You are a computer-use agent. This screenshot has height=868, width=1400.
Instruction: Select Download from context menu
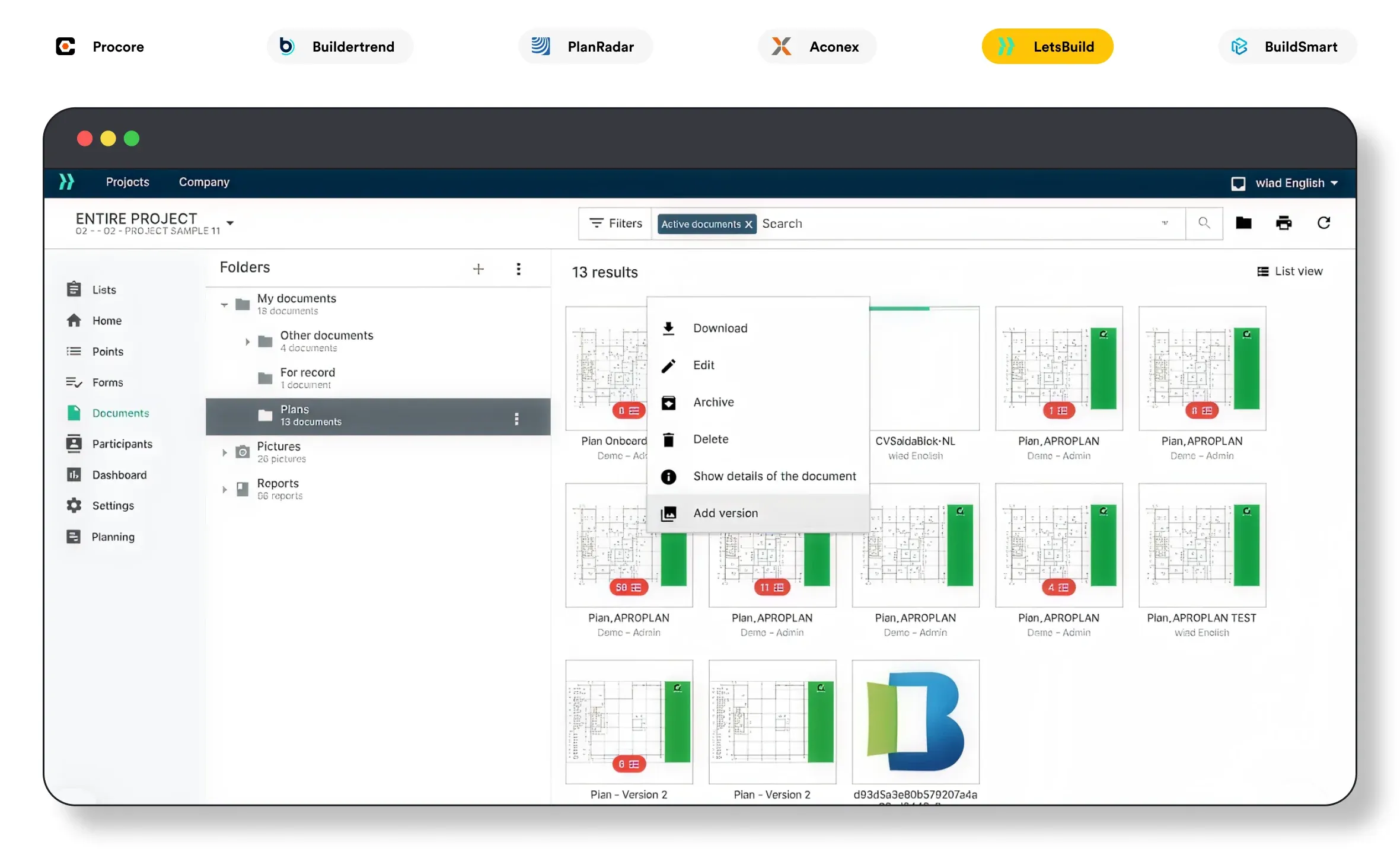(758, 328)
